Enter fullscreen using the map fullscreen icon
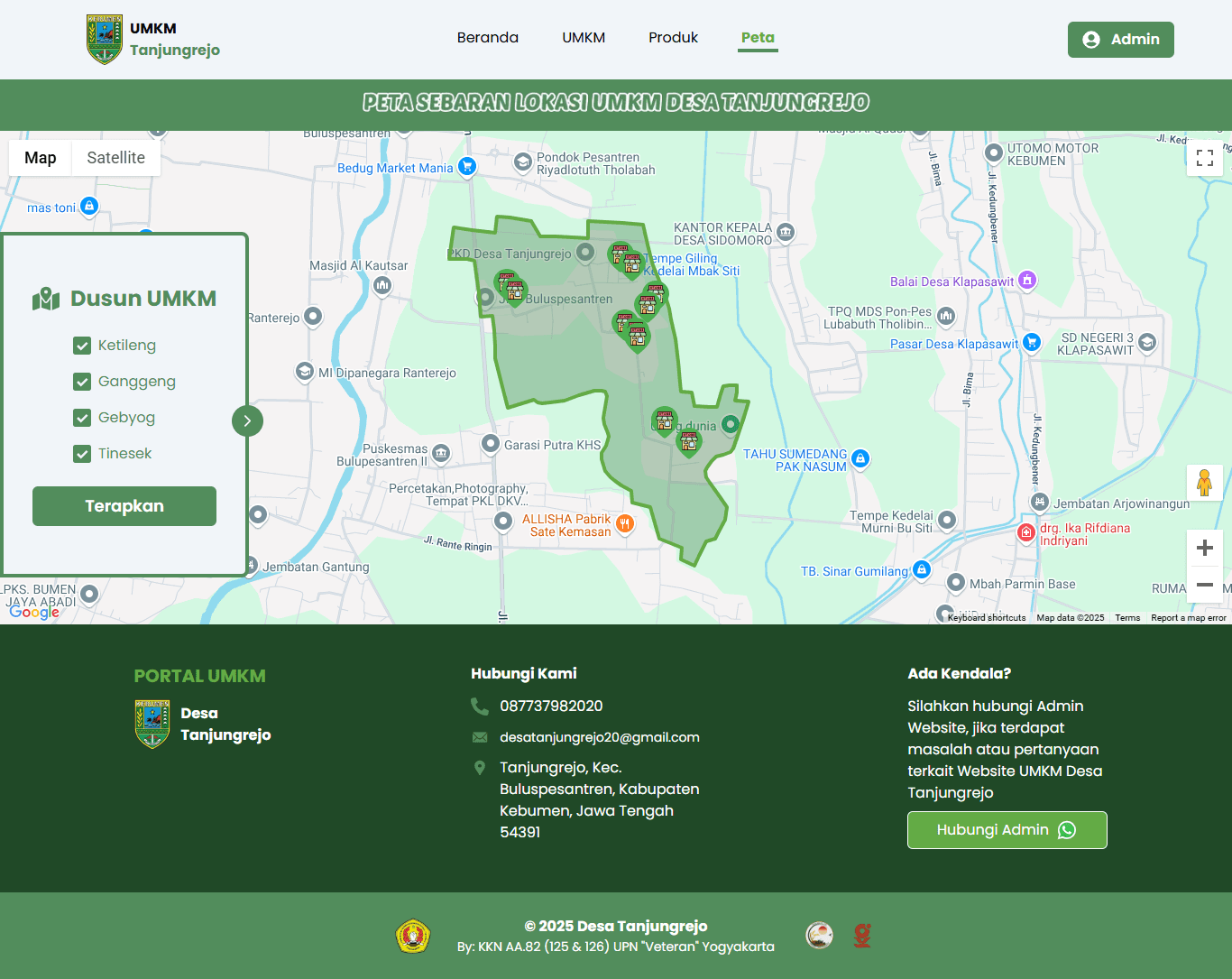Viewport: 1232px width, 979px height. [x=1205, y=157]
